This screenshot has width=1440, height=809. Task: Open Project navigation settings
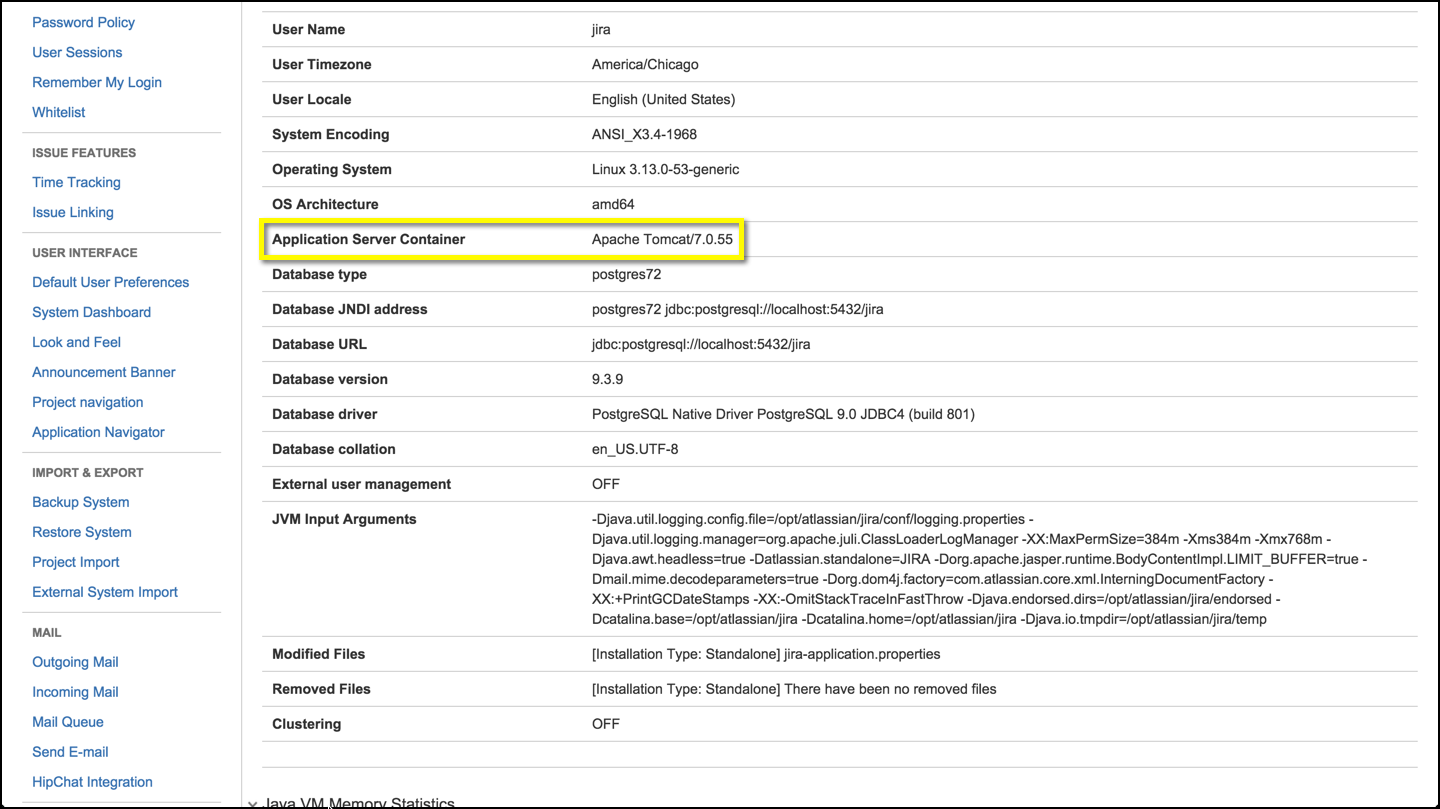point(87,402)
